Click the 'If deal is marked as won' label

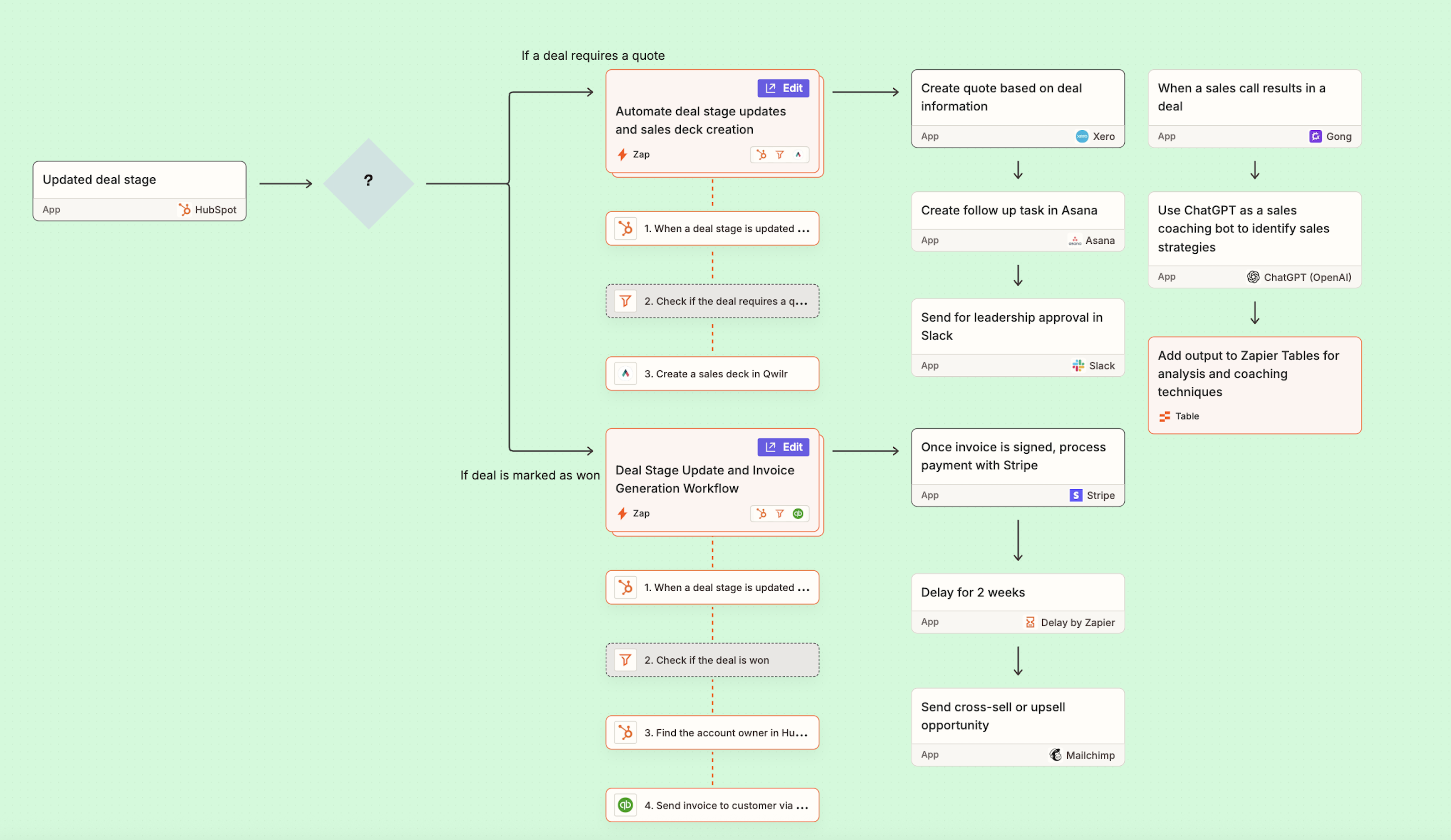[x=530, y=475]
